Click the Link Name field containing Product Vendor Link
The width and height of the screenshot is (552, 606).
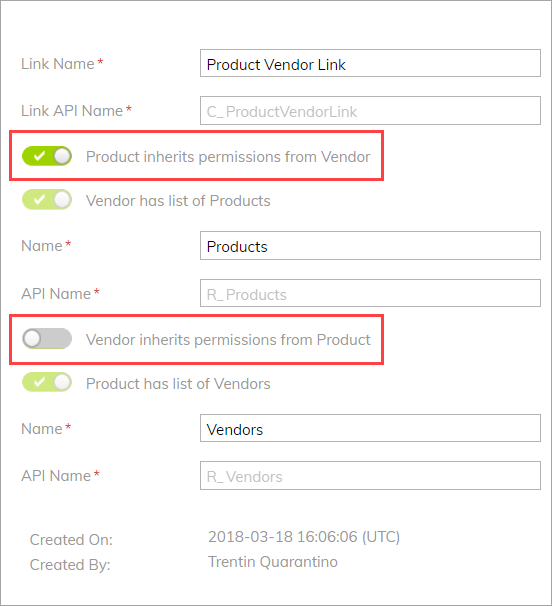pos(370,63)
